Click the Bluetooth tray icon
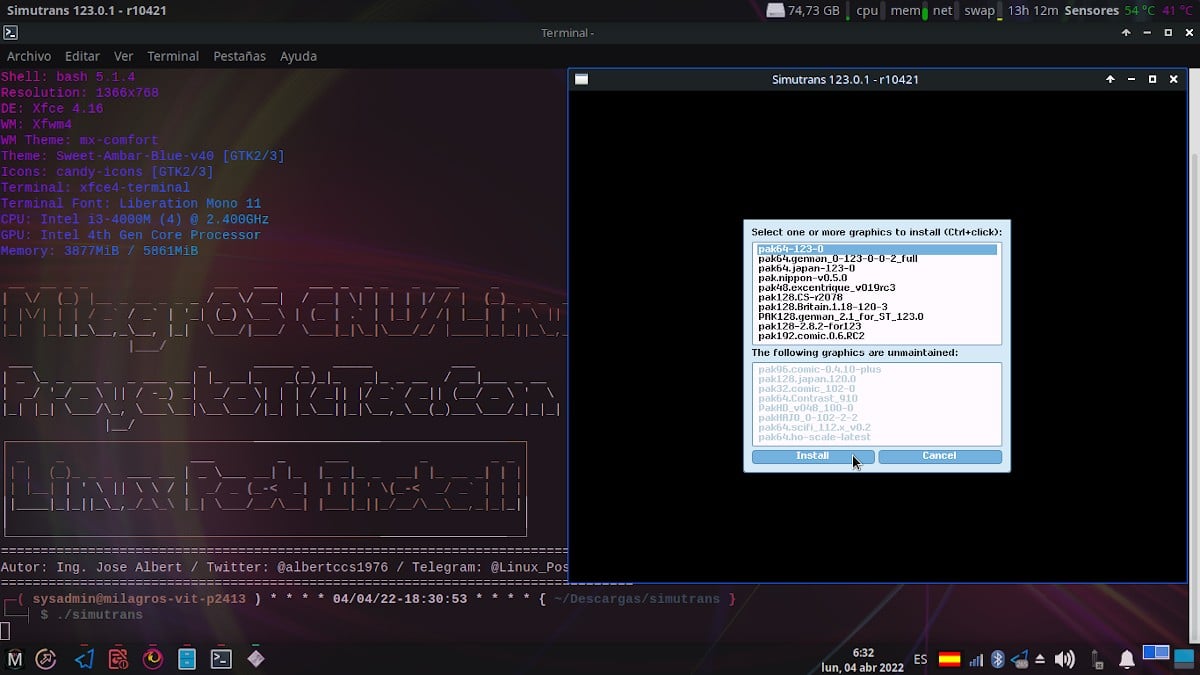Image resolution: width=1200 pixels, height=675 pixels. point(997,659)
